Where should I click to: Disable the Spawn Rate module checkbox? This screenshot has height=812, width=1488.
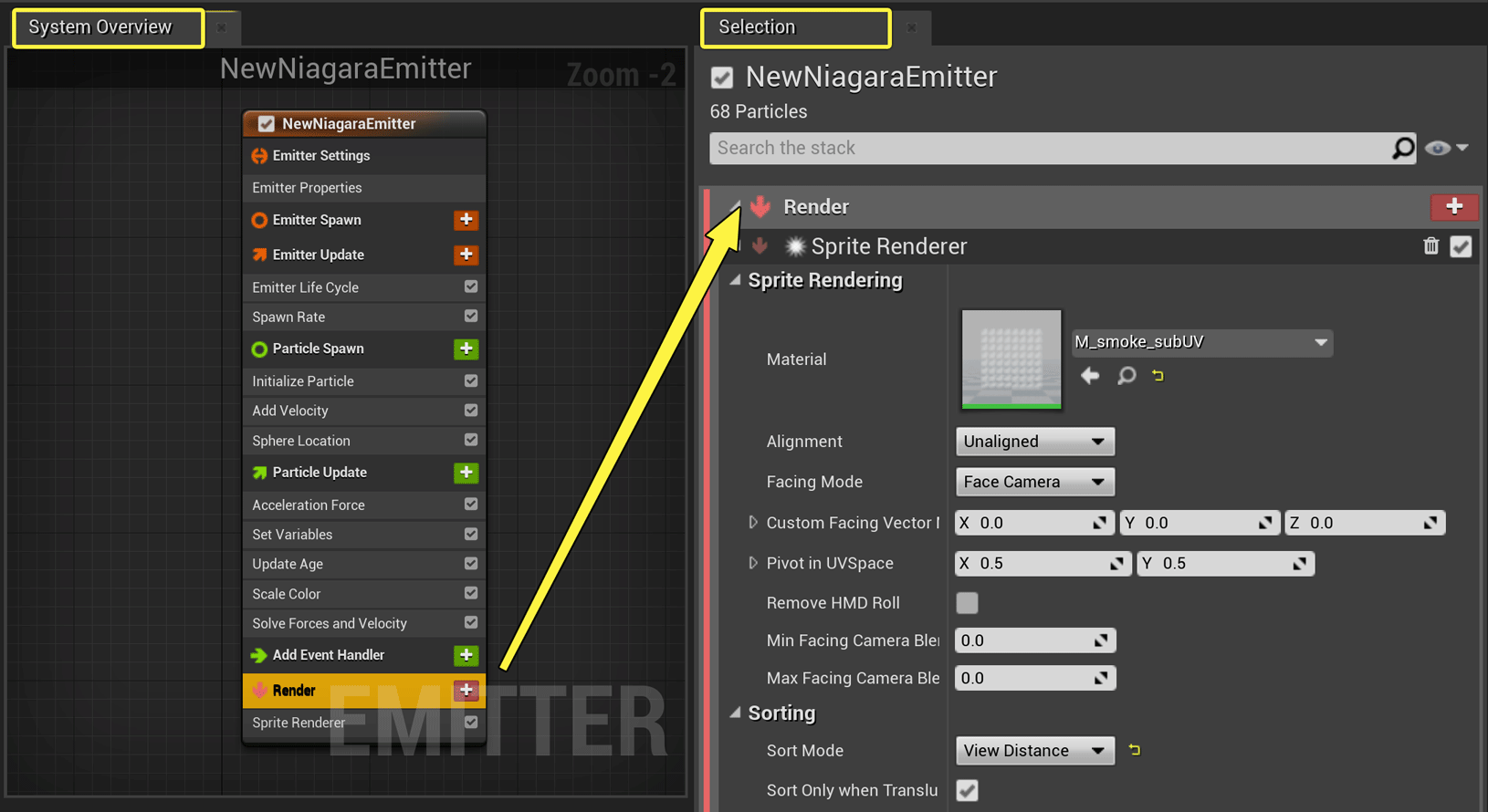471,317
